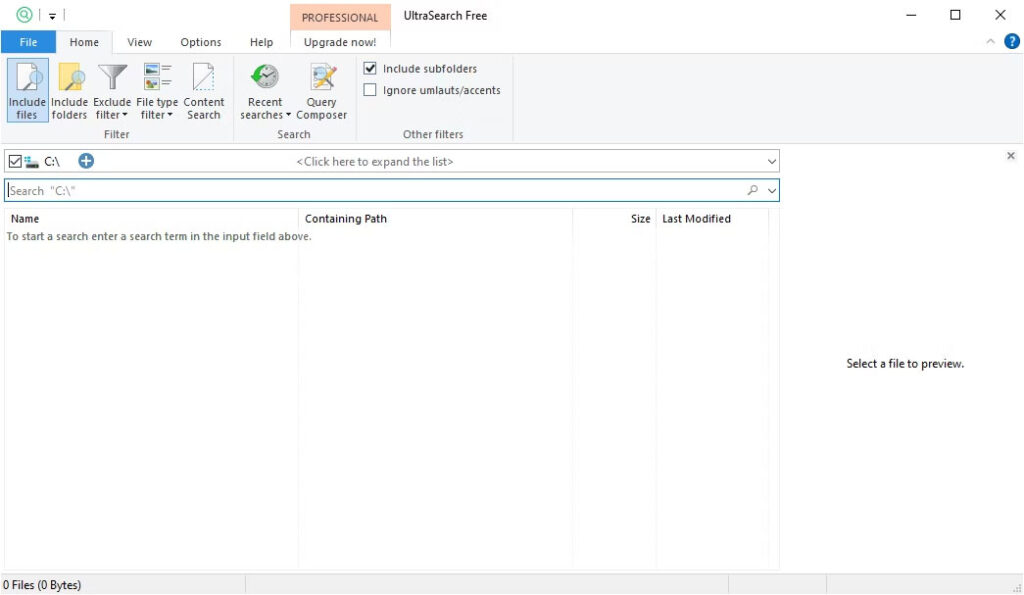Expand the drive list via its dropdown arrow
This screenshot has height=595, width=1024.
pyautogui.click(x=770, y=160)
